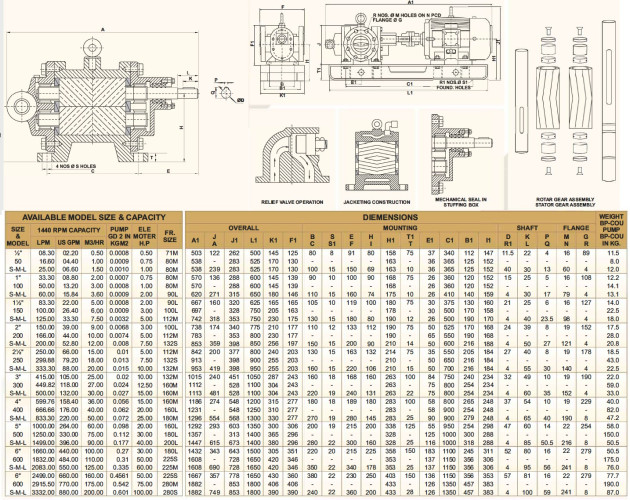The height and width of the screenshot is (500, 630).
Task: Click the 'DIMENSIONS' table header
Action: point(391,216)
